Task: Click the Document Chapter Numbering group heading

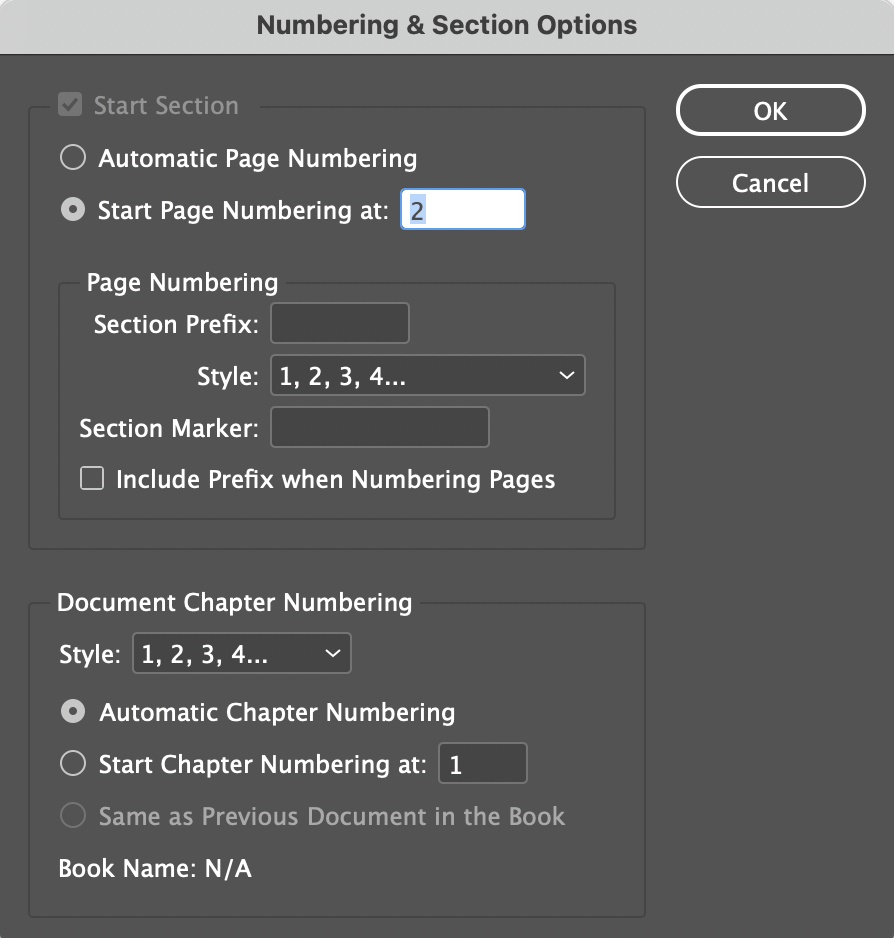Action: pos(234,603)
